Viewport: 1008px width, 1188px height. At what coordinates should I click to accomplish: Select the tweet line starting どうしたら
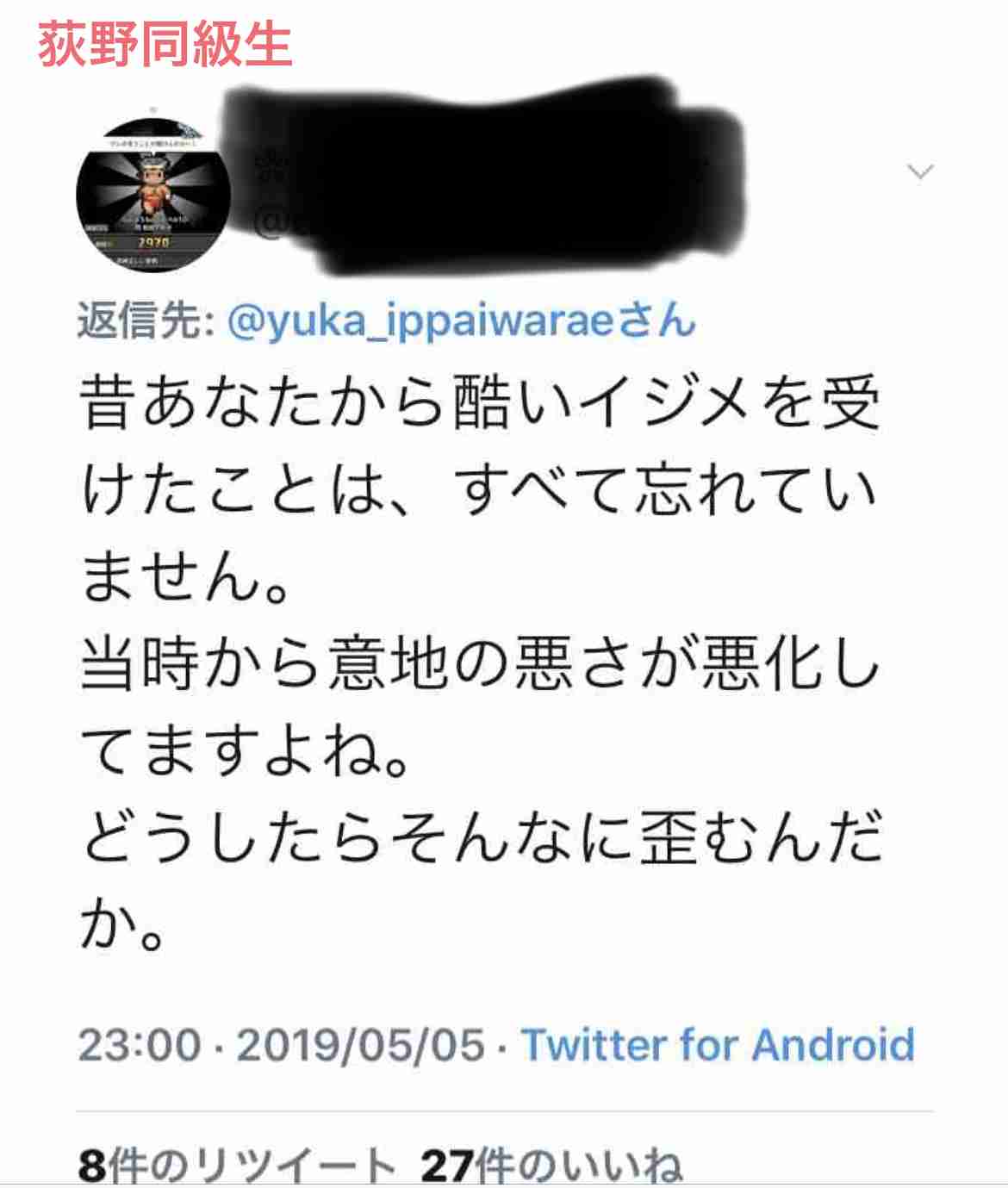coord(482,837)
